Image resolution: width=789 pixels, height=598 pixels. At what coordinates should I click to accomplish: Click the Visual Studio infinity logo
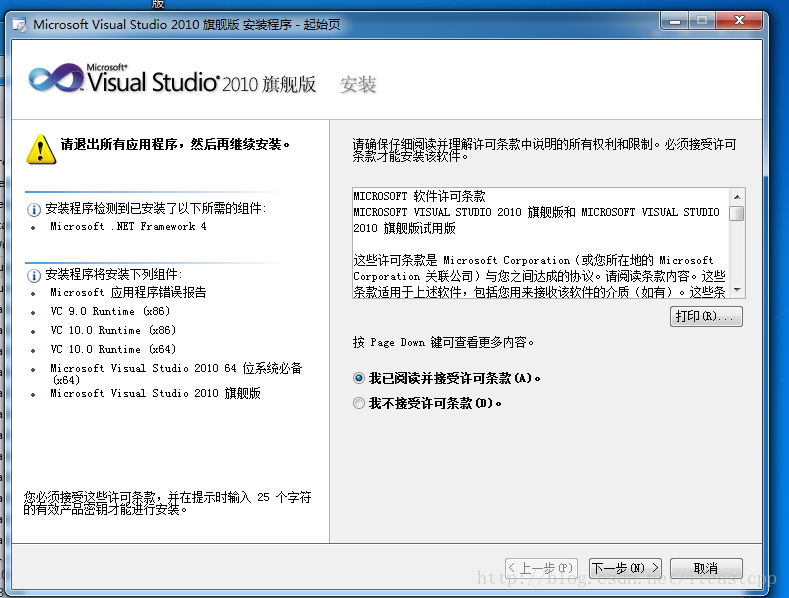[x=56, y=79]
